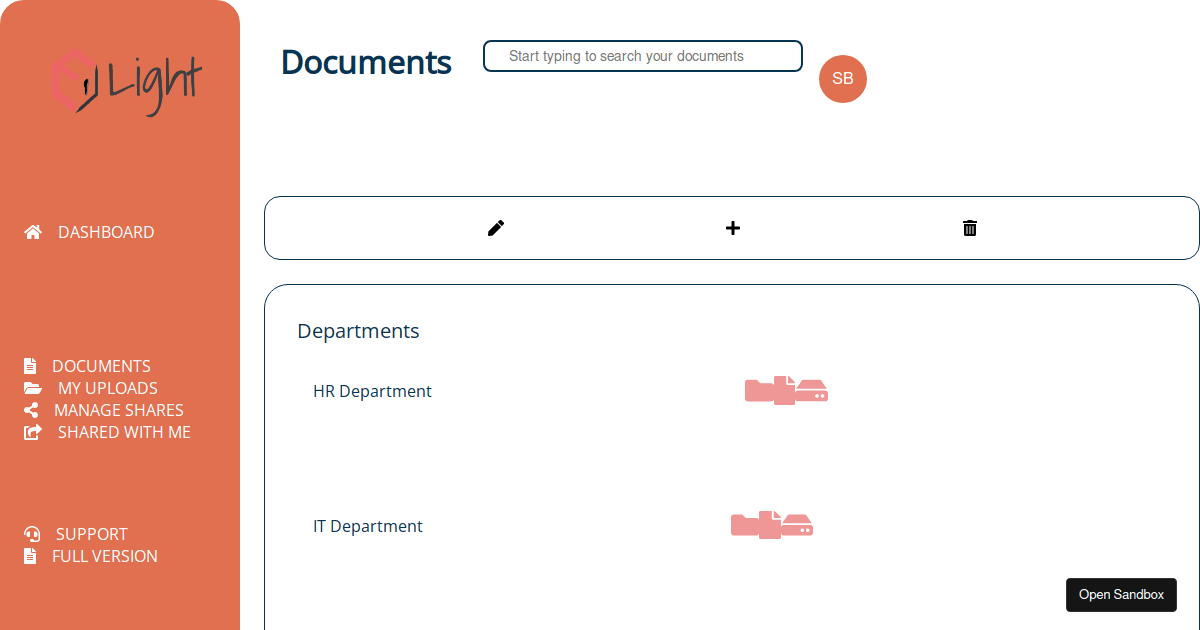
Task: Click the share icon beside Manage Shares
Action: (31, 410)
